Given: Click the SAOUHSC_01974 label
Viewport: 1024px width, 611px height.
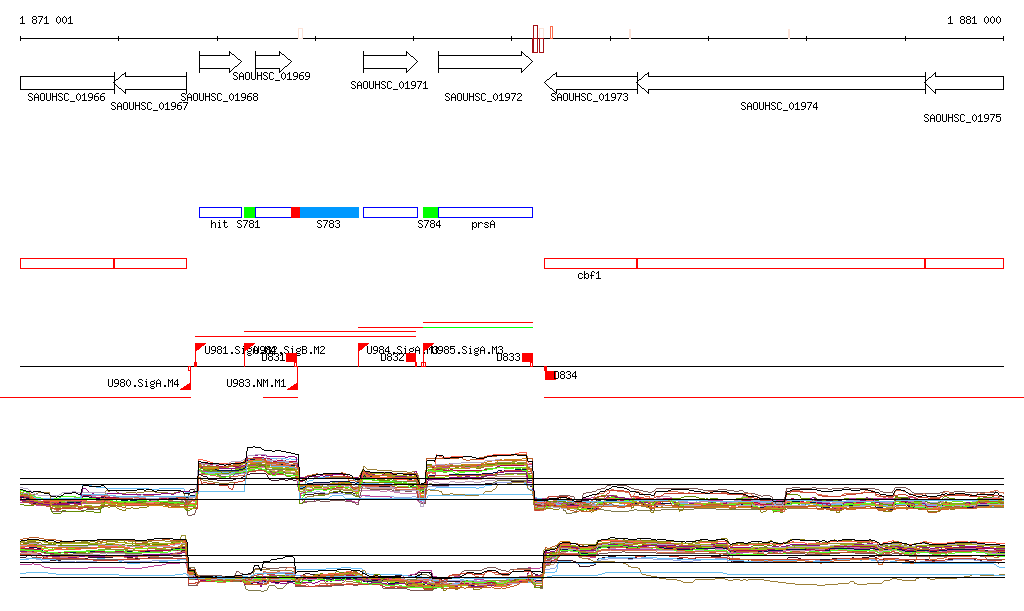Looking at the screenshot, I should 779,106.
